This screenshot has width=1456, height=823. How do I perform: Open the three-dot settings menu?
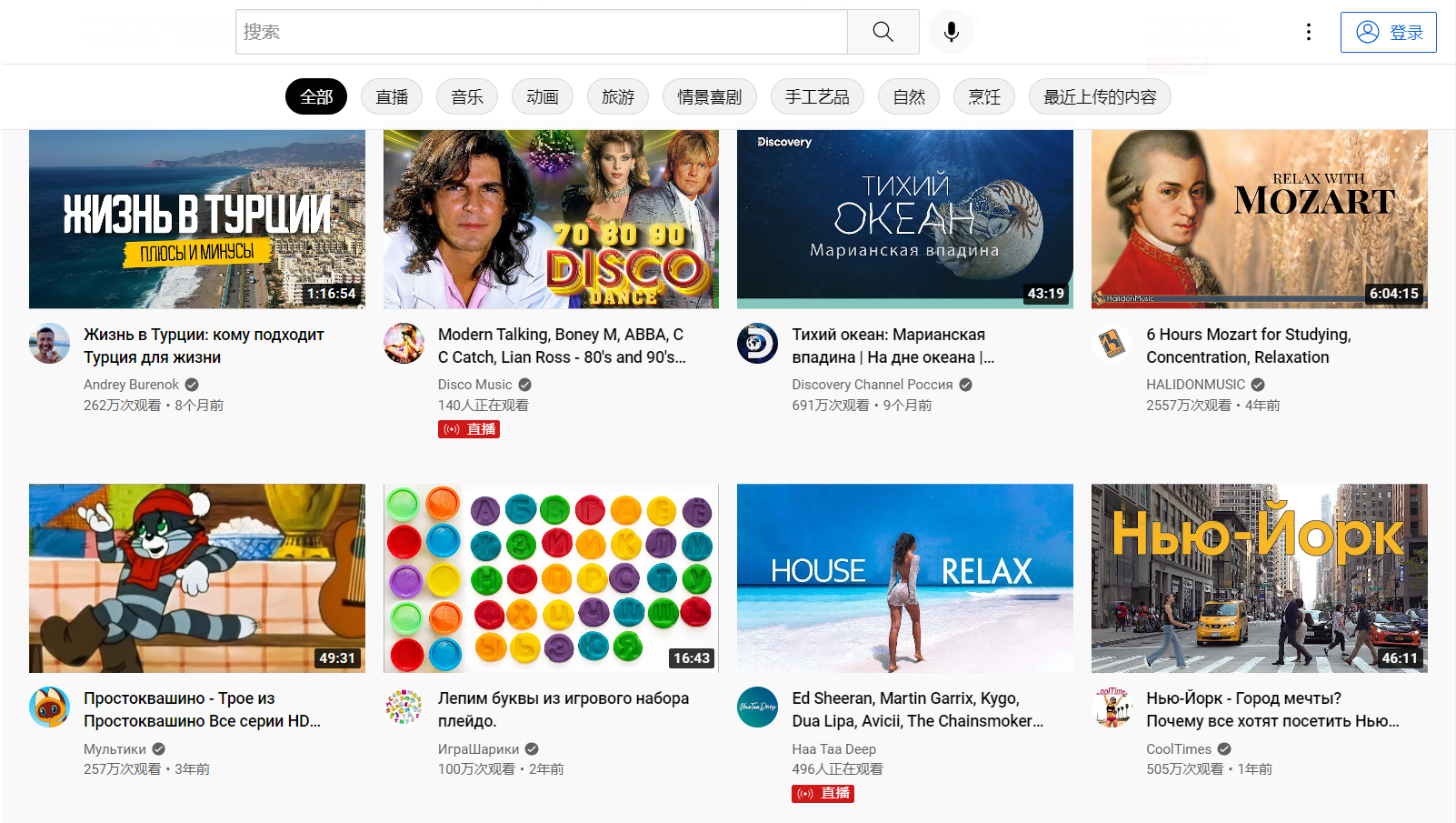[1309, 32]
